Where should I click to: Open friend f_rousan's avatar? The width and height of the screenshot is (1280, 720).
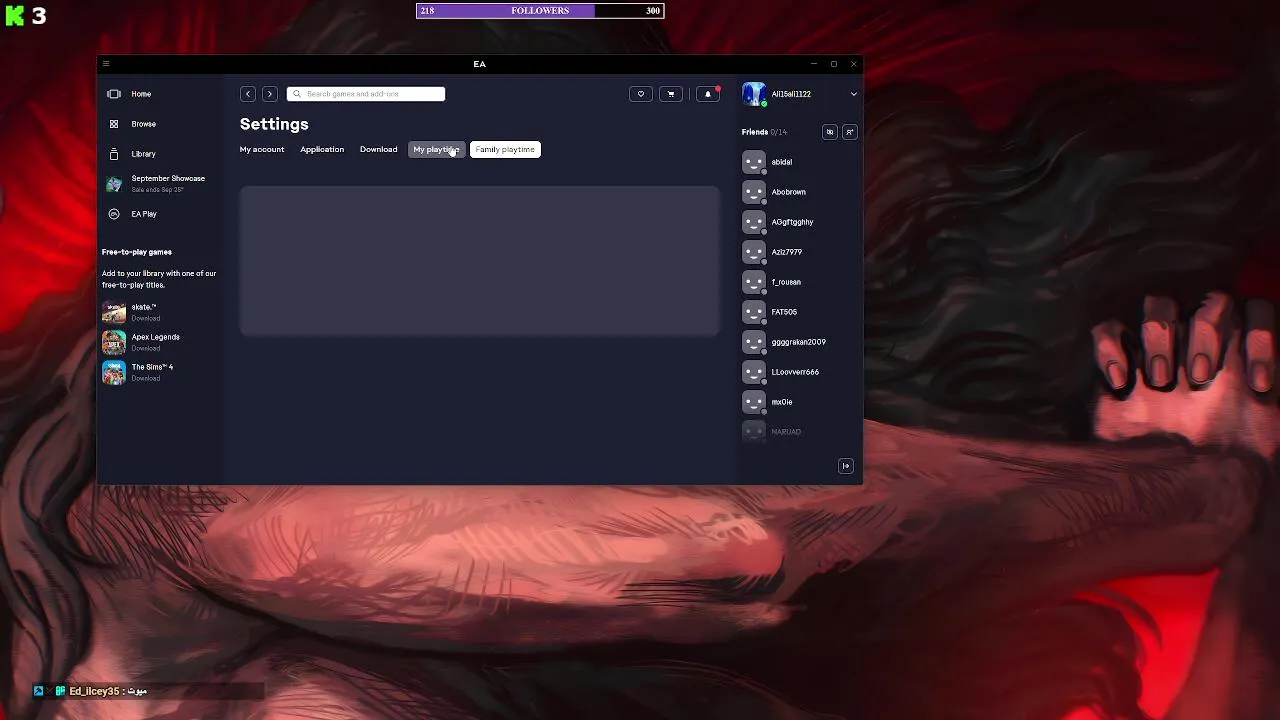[754, 282]
